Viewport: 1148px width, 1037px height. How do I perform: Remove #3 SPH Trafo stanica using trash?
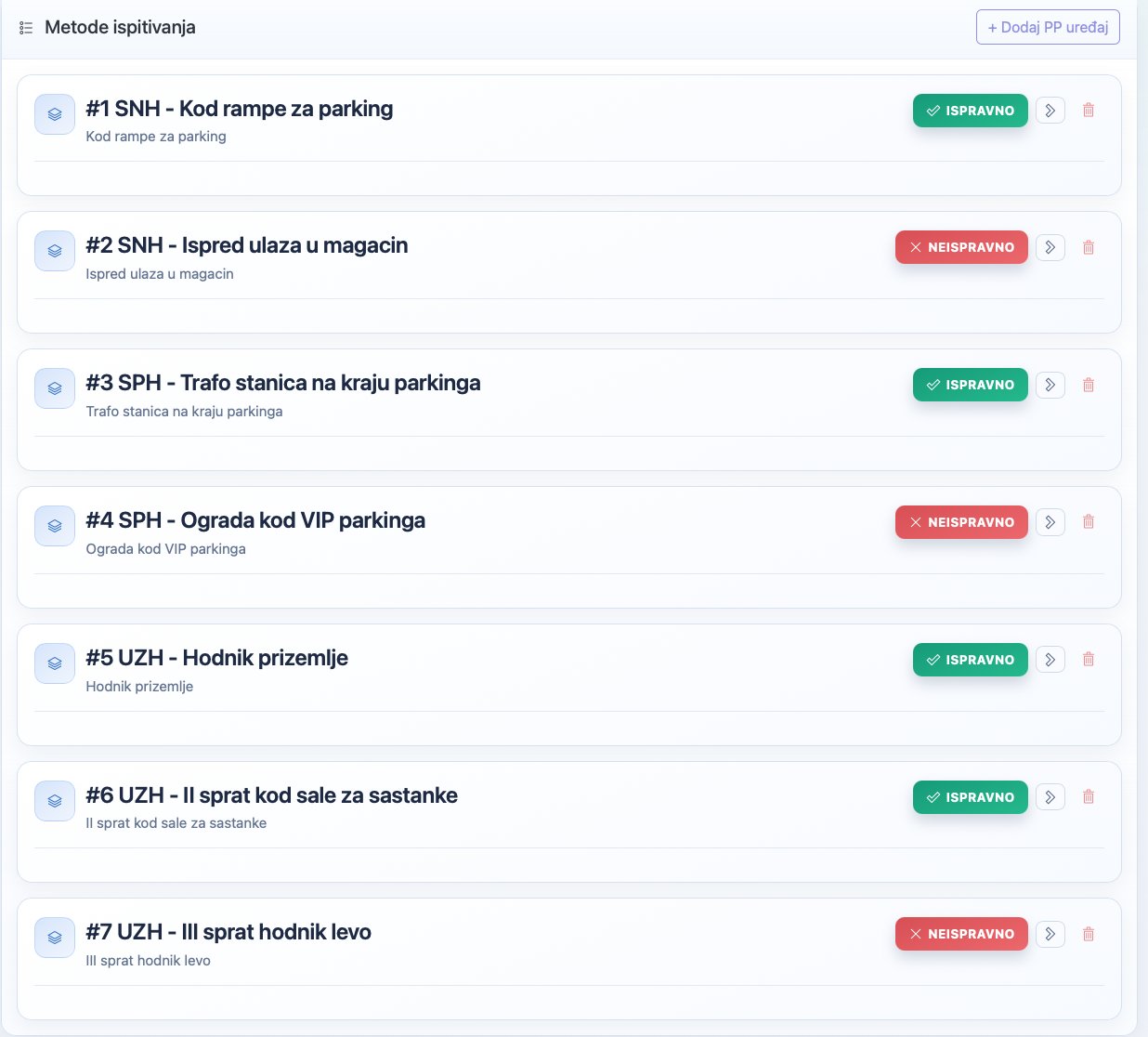(x=1089, y=385)
